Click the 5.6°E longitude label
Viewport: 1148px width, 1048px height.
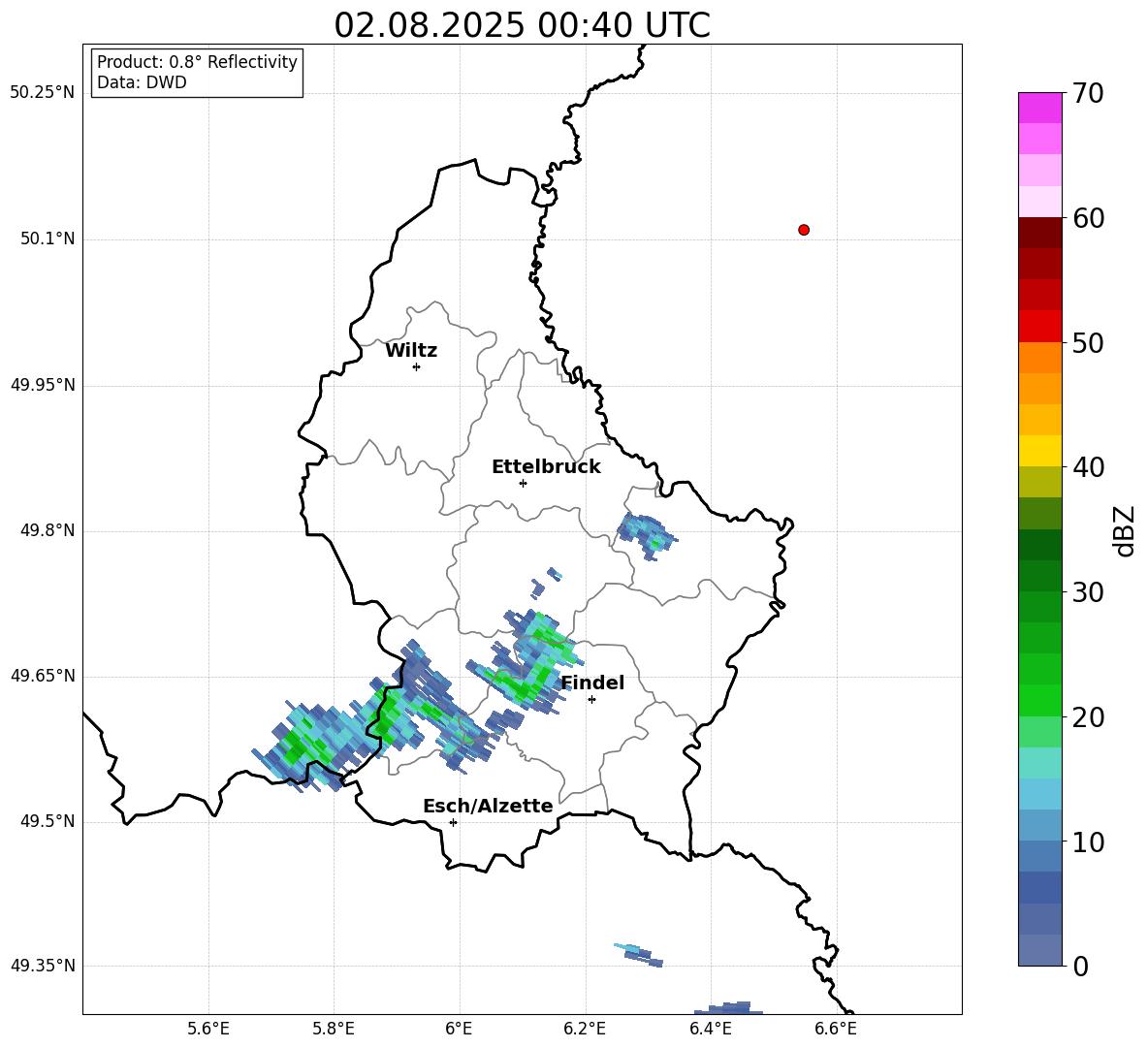(208, 1029)
